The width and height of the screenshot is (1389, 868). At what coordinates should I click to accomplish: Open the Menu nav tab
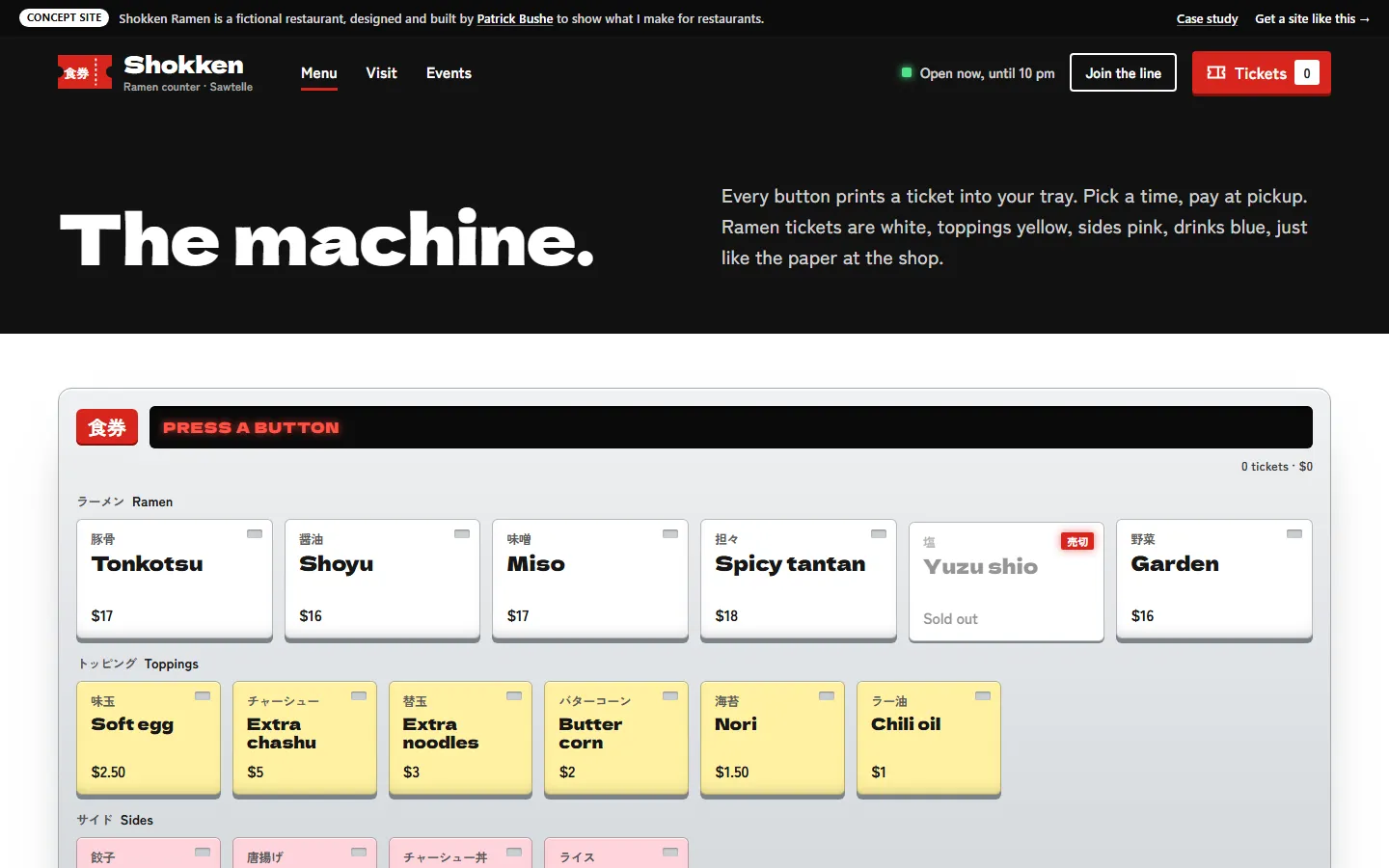(319, 73)
